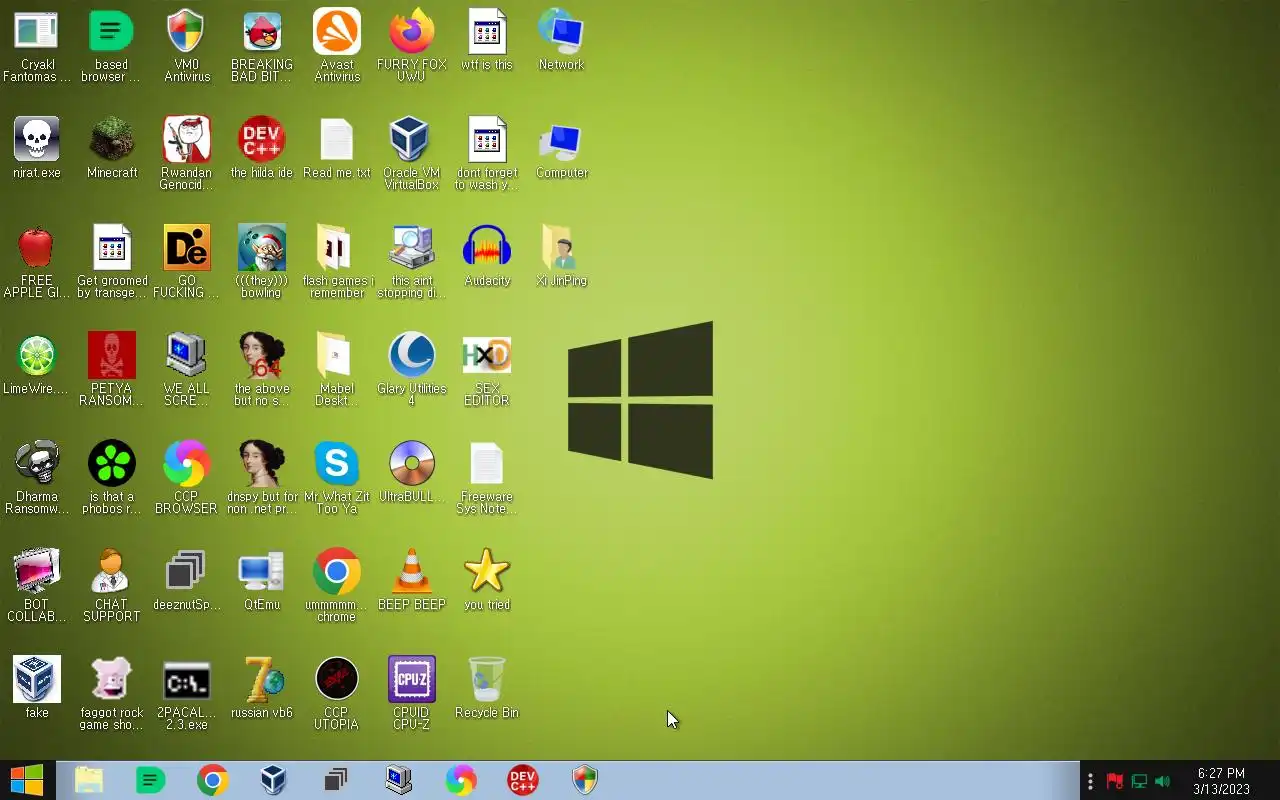Run the 2PACAL... 2.3.exe console icon
This screenshot has width=1280, height=800.
tap(186, 680)
